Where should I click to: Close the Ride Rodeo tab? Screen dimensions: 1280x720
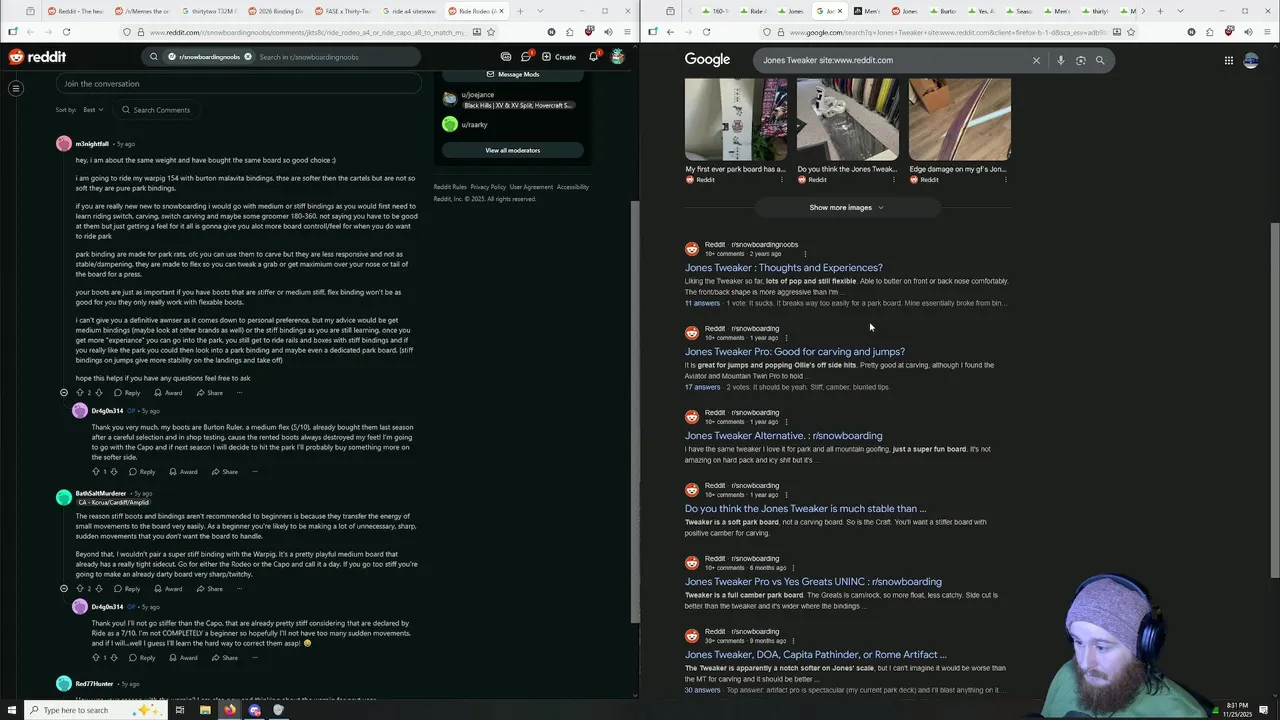point(502,11)
